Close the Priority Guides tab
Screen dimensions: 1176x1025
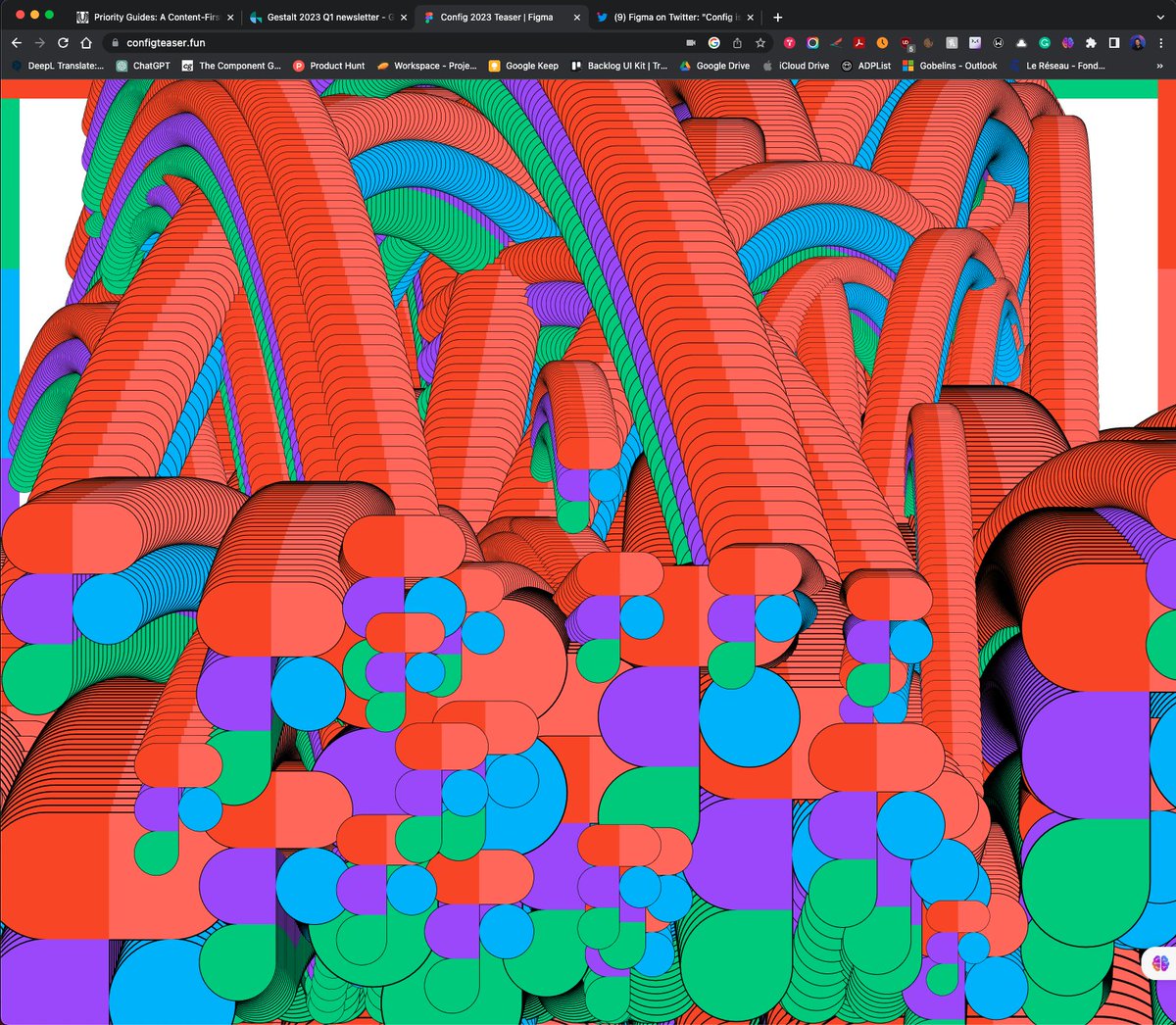coord(230,17)
